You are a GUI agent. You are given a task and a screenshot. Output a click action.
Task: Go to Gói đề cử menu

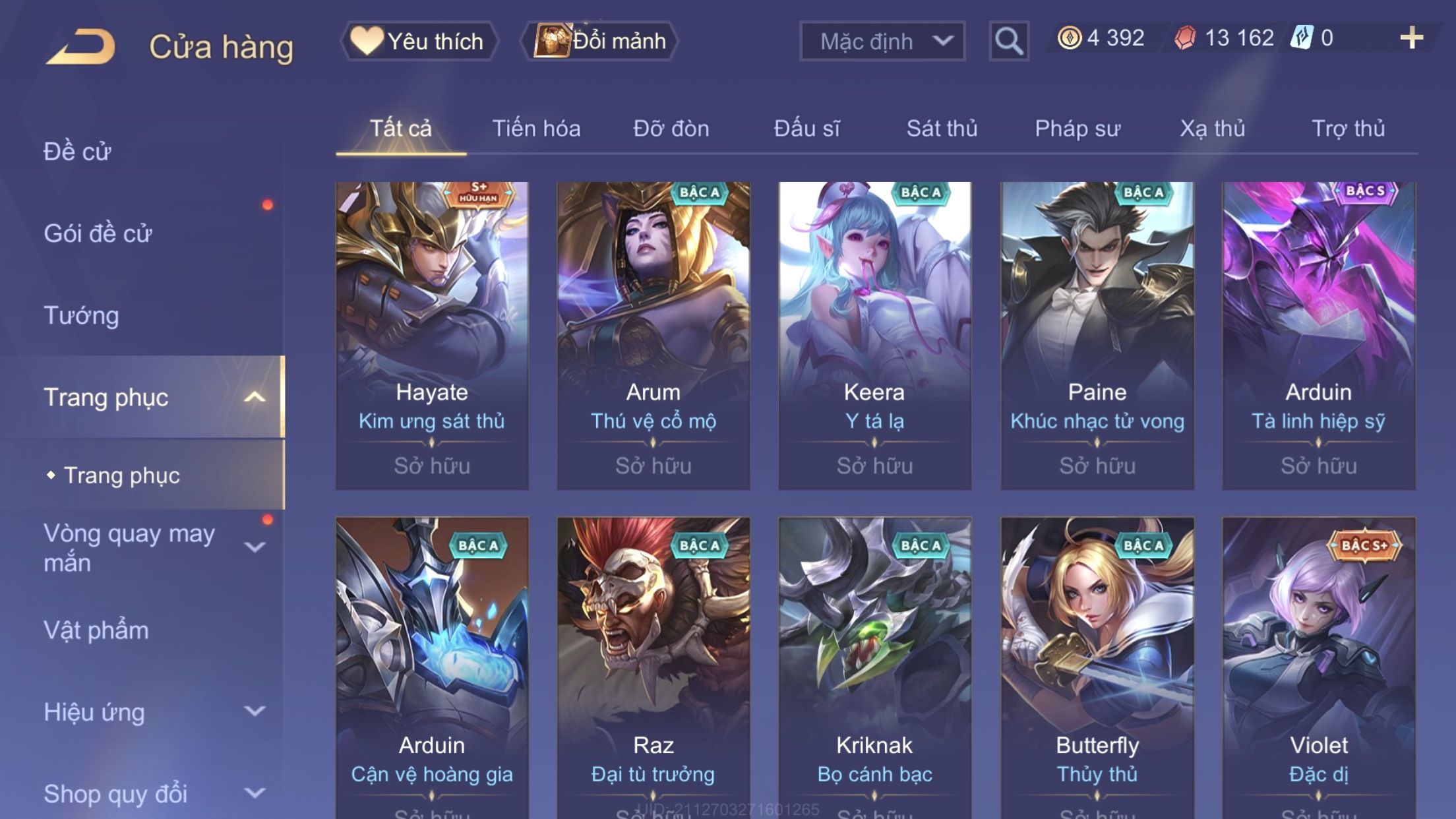98,233
